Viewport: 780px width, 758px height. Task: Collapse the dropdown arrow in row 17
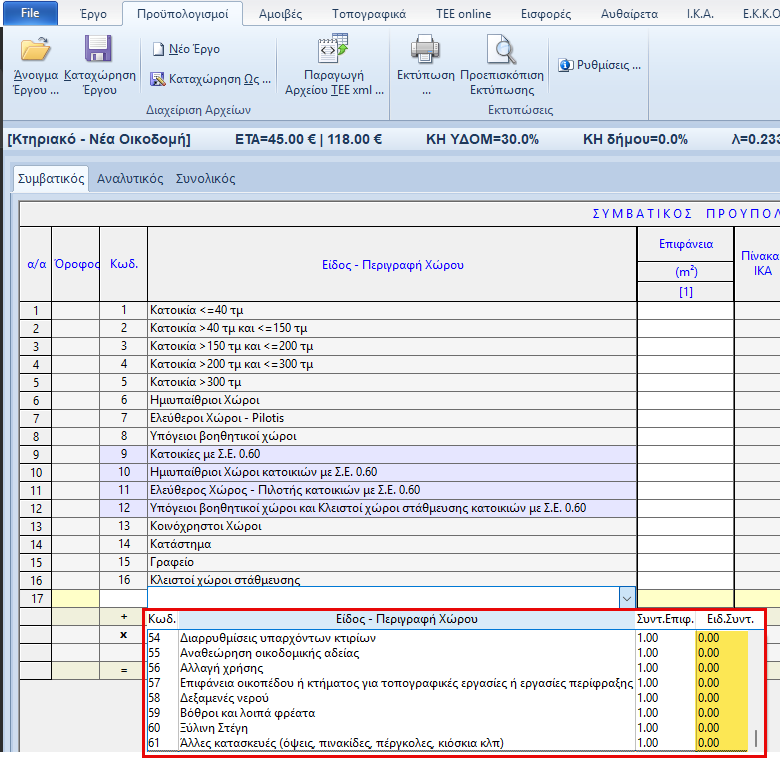click(627, 598)
